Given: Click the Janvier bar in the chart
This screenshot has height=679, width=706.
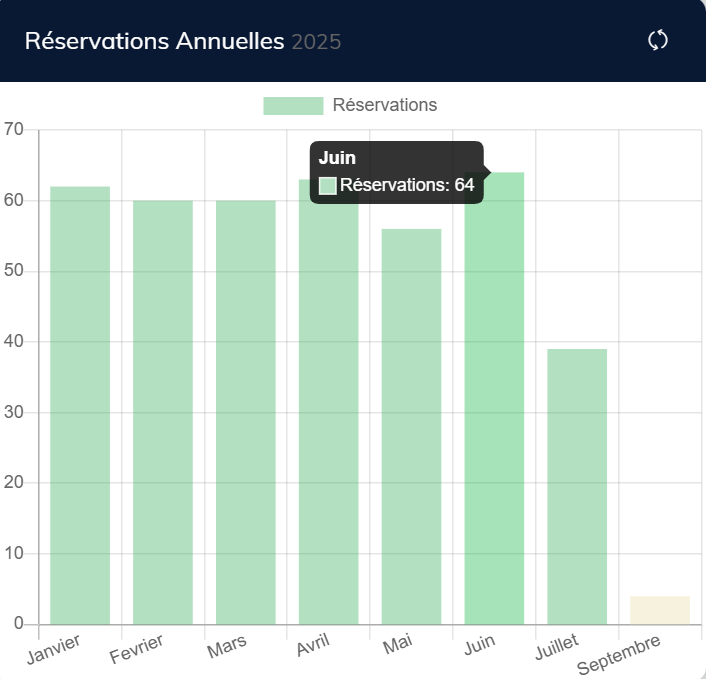Looking at the screenshot, I should (x=80, y=405).
